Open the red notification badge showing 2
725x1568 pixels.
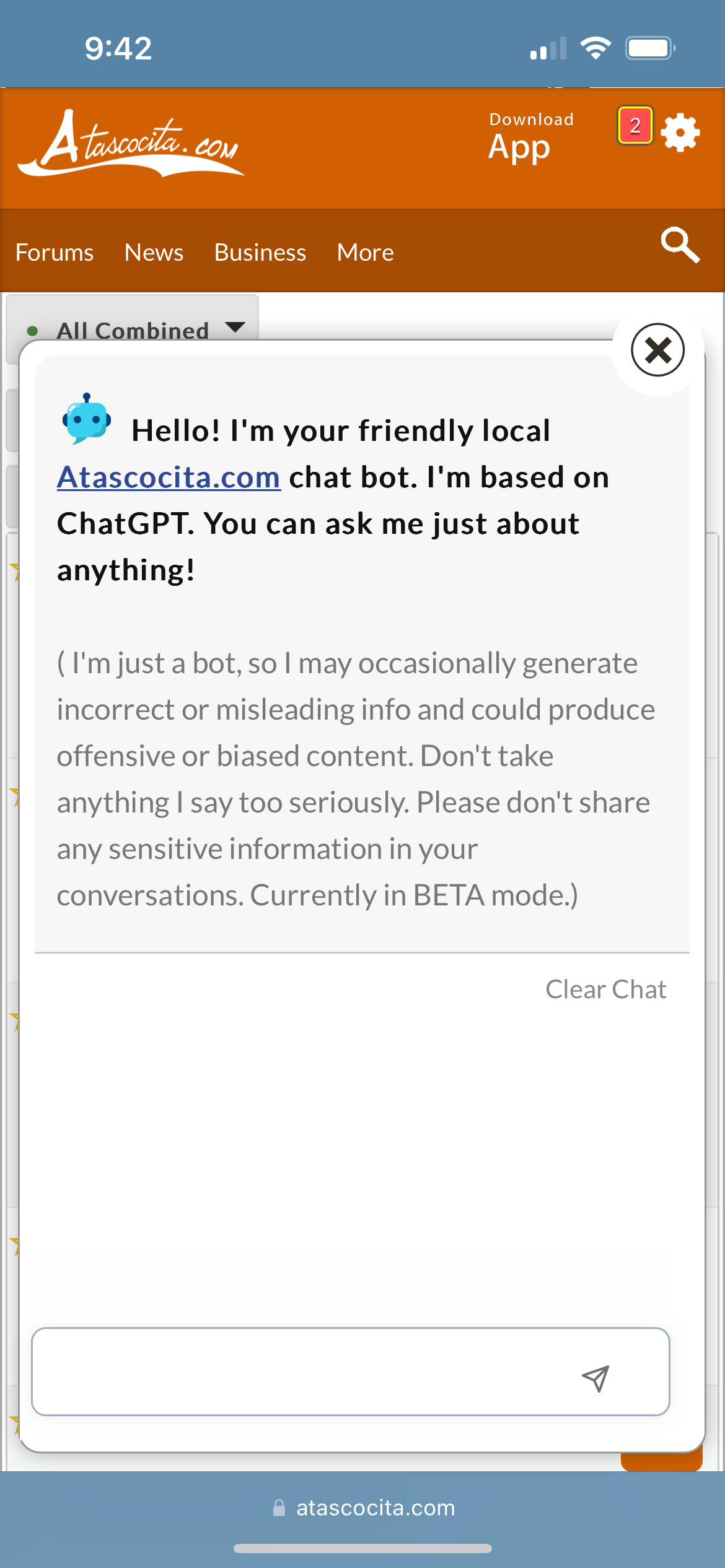[635, 126]
